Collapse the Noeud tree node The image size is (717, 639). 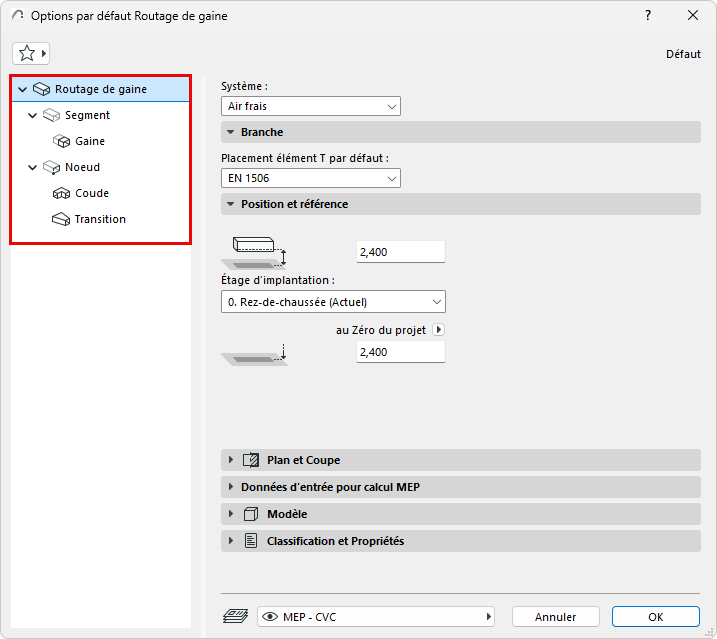coord(33,167)
